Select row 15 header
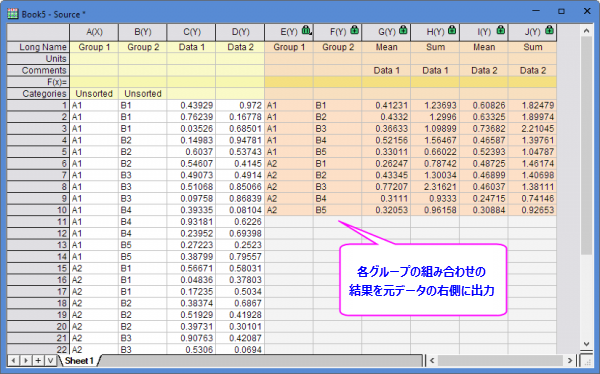Image resolution: width=600 pixels, height=374 pixels. point(38,268)
